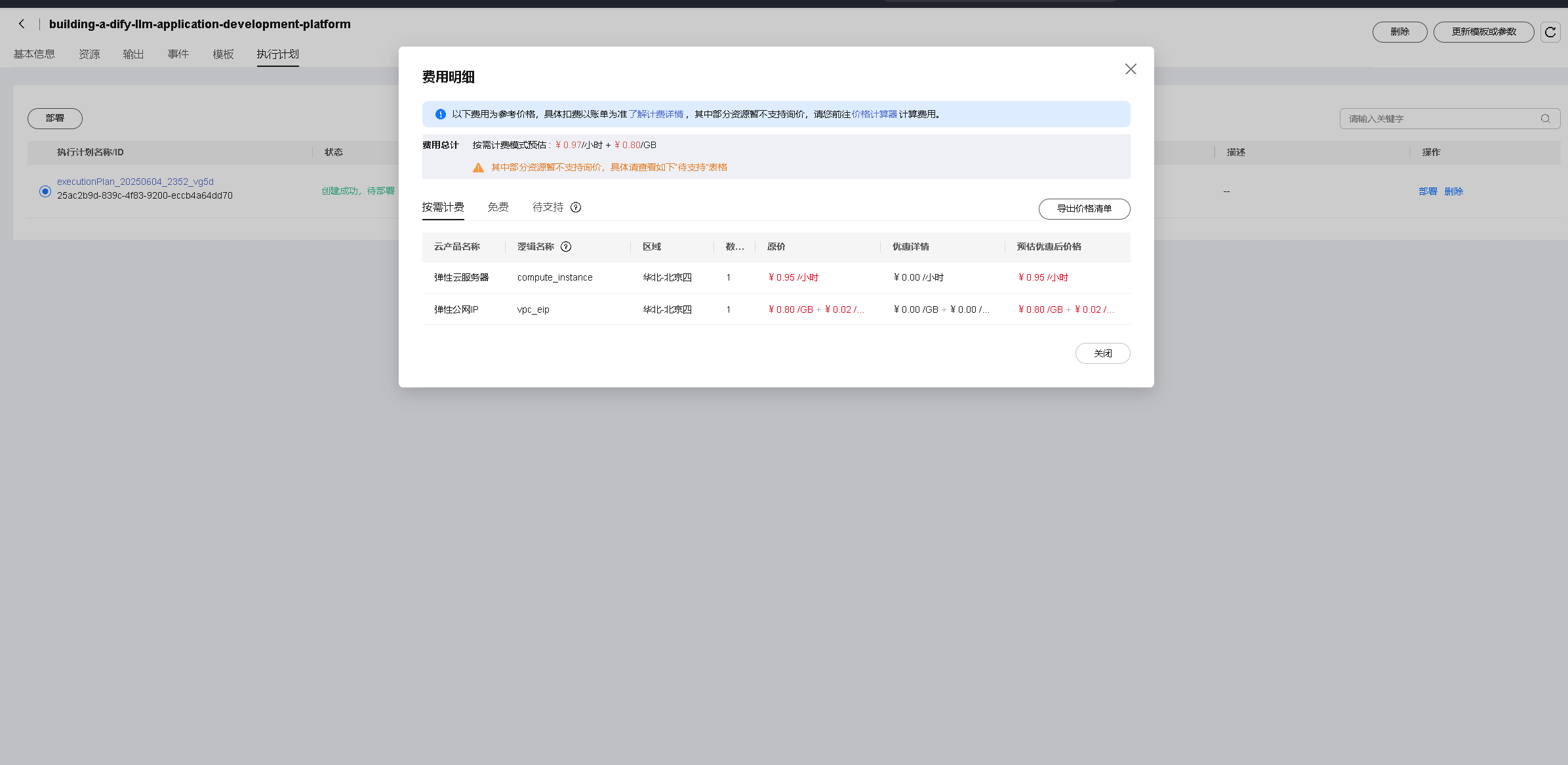This screenshot has width=1568, height=765.
Task: Click the back arrow icon
Action: [x=22, y=24]
